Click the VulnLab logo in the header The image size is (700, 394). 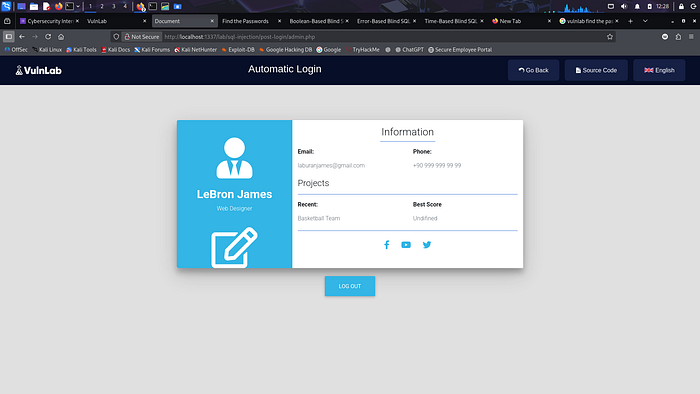38,70
